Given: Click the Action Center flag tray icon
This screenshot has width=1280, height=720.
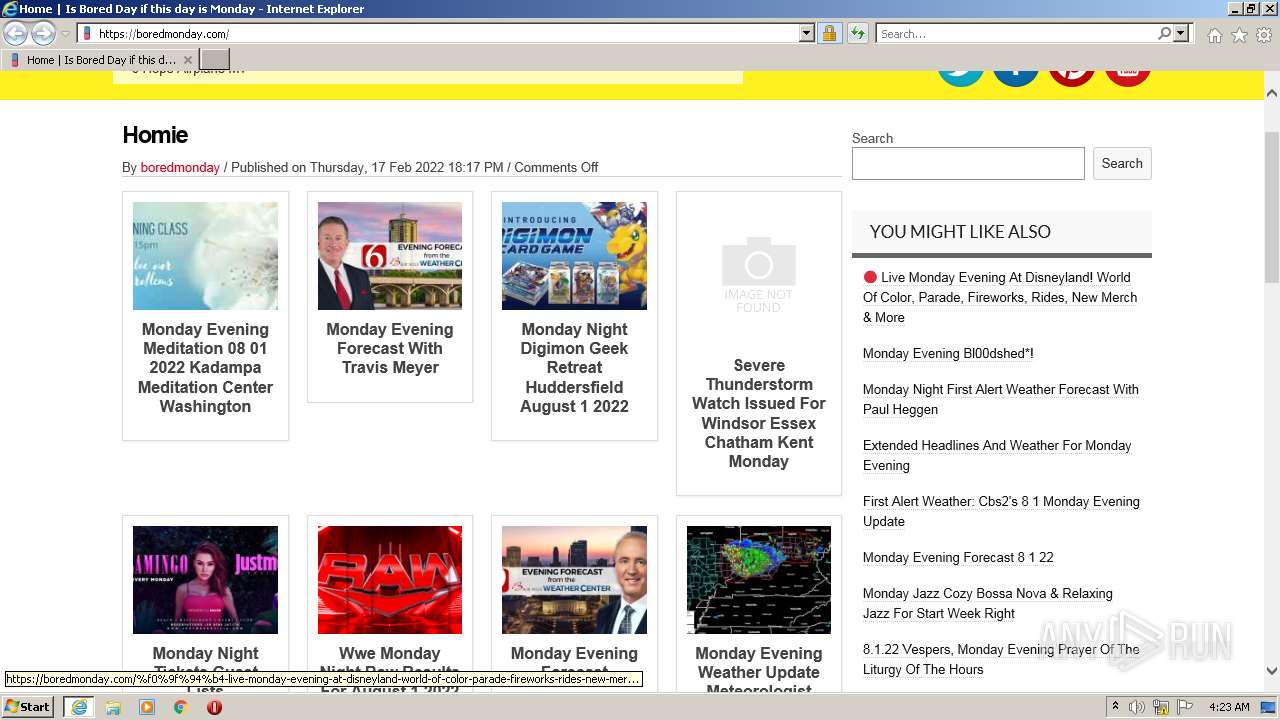Looking at the screenshot, I should [x=1184, y=707].
